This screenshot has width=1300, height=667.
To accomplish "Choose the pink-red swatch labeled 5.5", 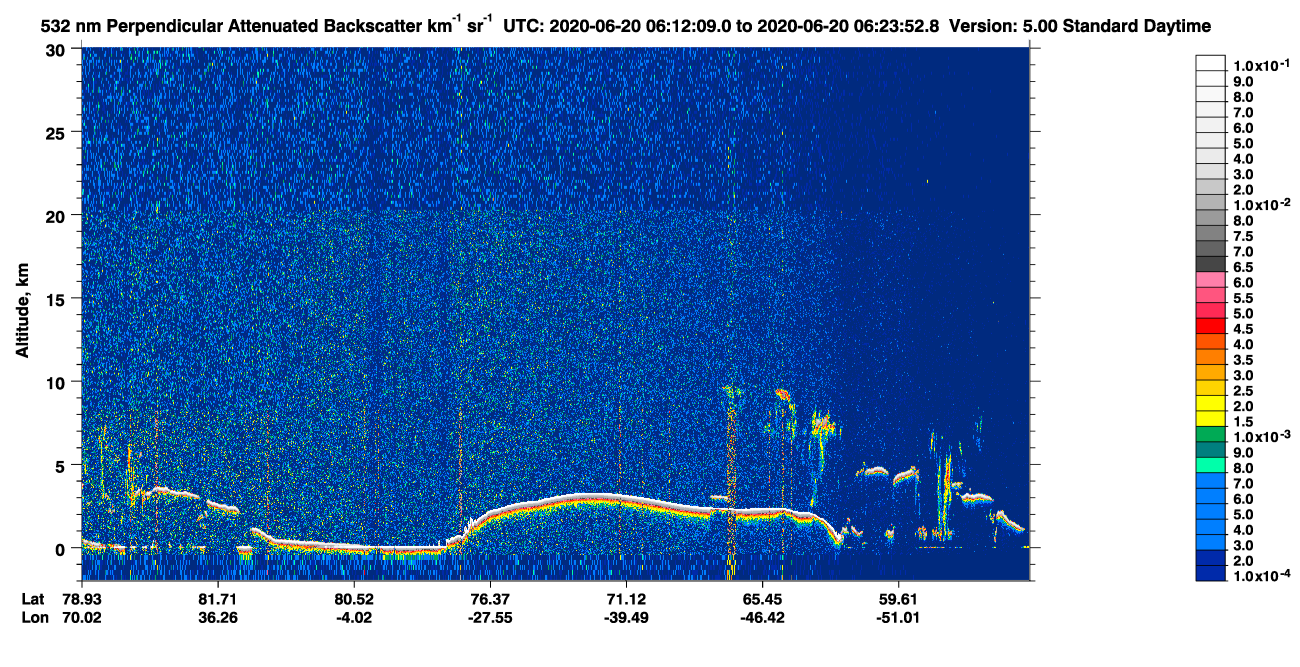I will [x=1210, y=296].
